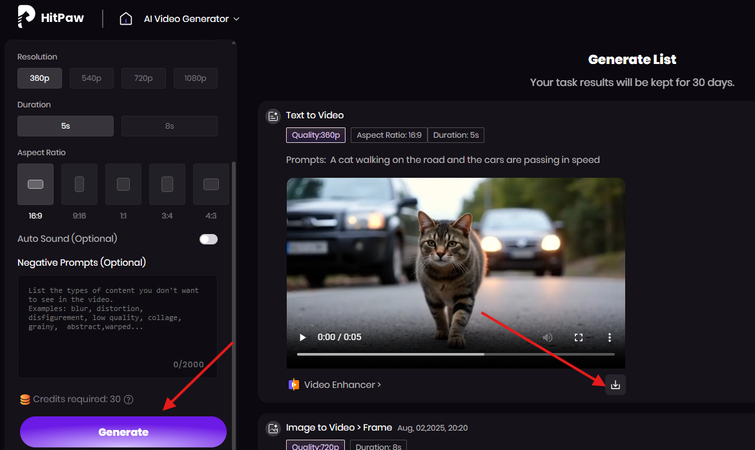The height and width of the screenshot is (450, 755).
Task: Start generation with the Generate button
Action: (123, 432)
